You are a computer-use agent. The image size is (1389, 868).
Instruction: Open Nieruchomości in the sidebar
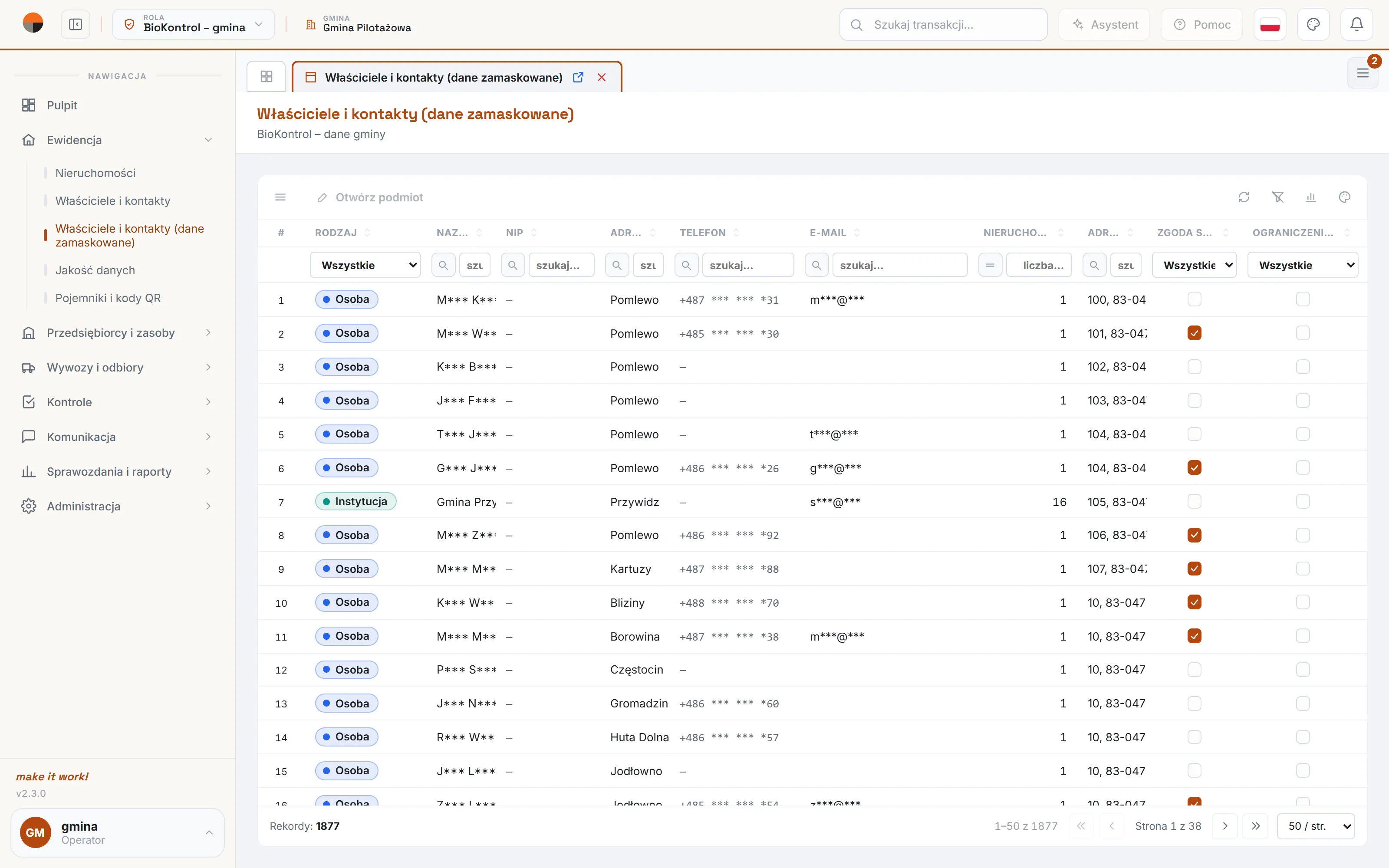coord(95,173)
